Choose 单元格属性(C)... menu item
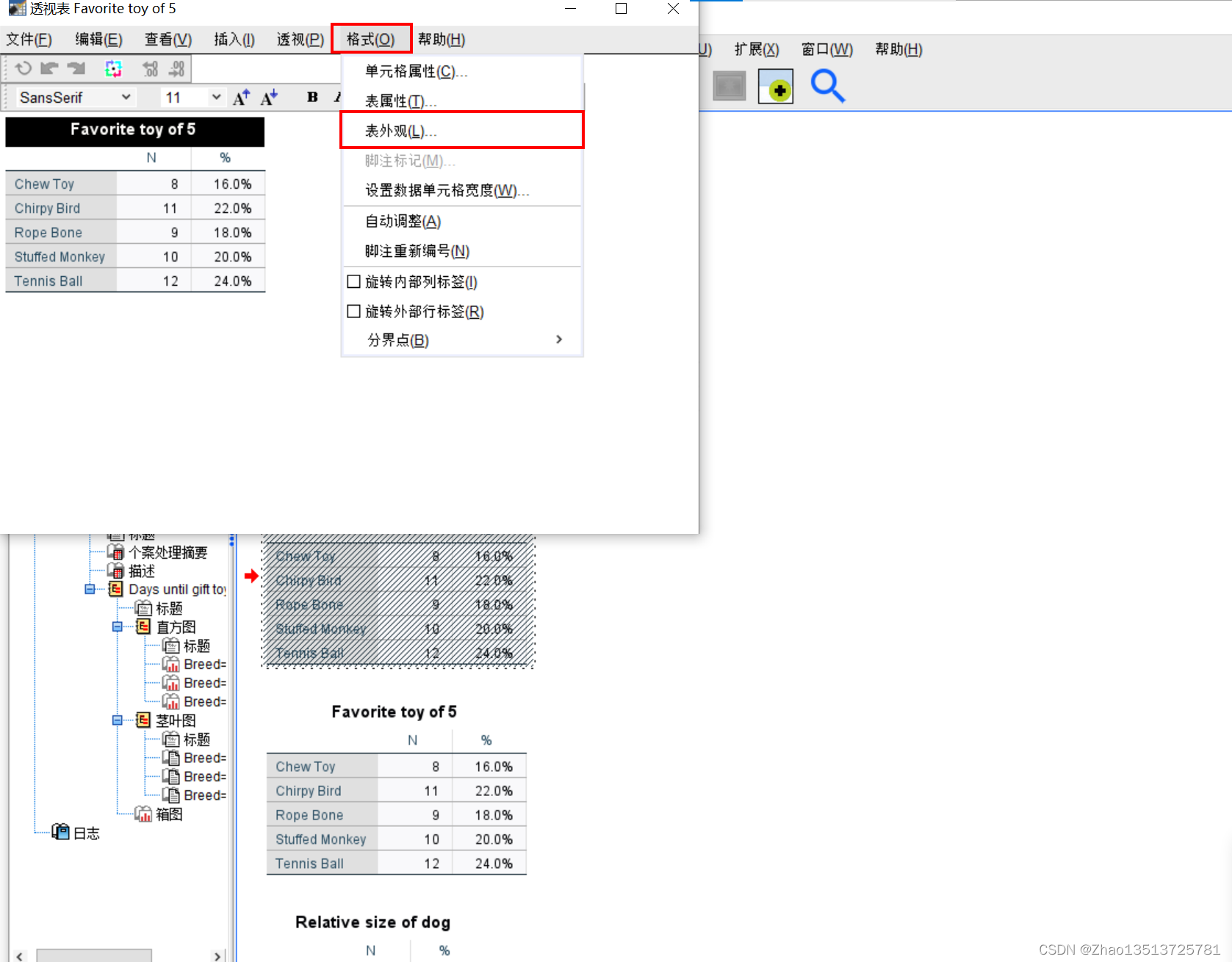 [463, 71]
